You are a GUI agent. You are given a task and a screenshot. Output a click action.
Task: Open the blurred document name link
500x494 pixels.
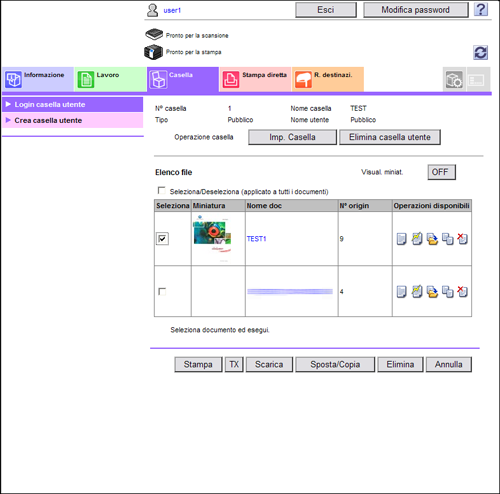pos(290,292)
